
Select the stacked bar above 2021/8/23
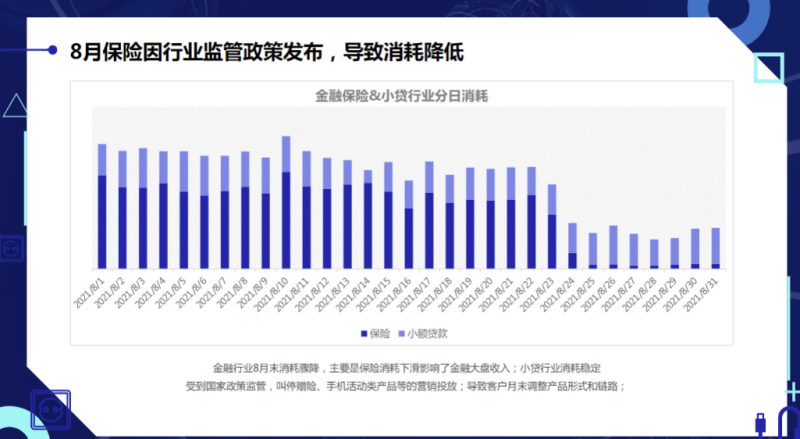(552, 227)
